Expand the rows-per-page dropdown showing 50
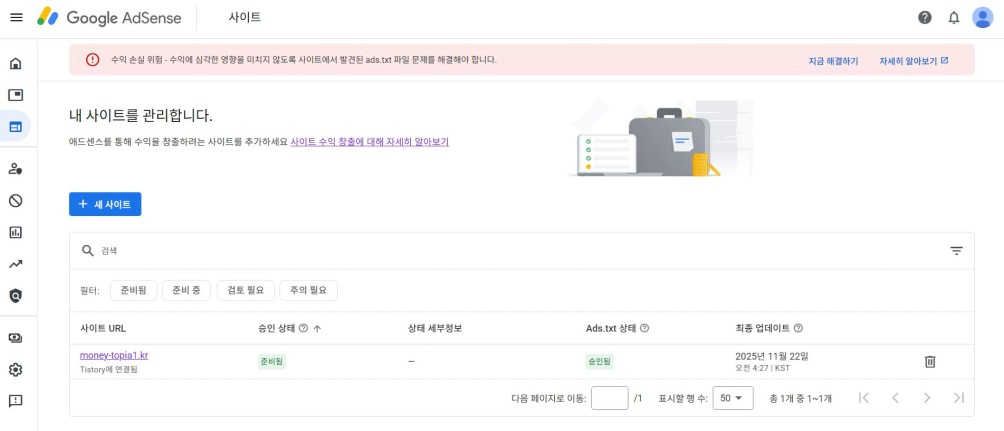Image resolution: width=1004 pixels, height=431 pixels. point(733,398)
